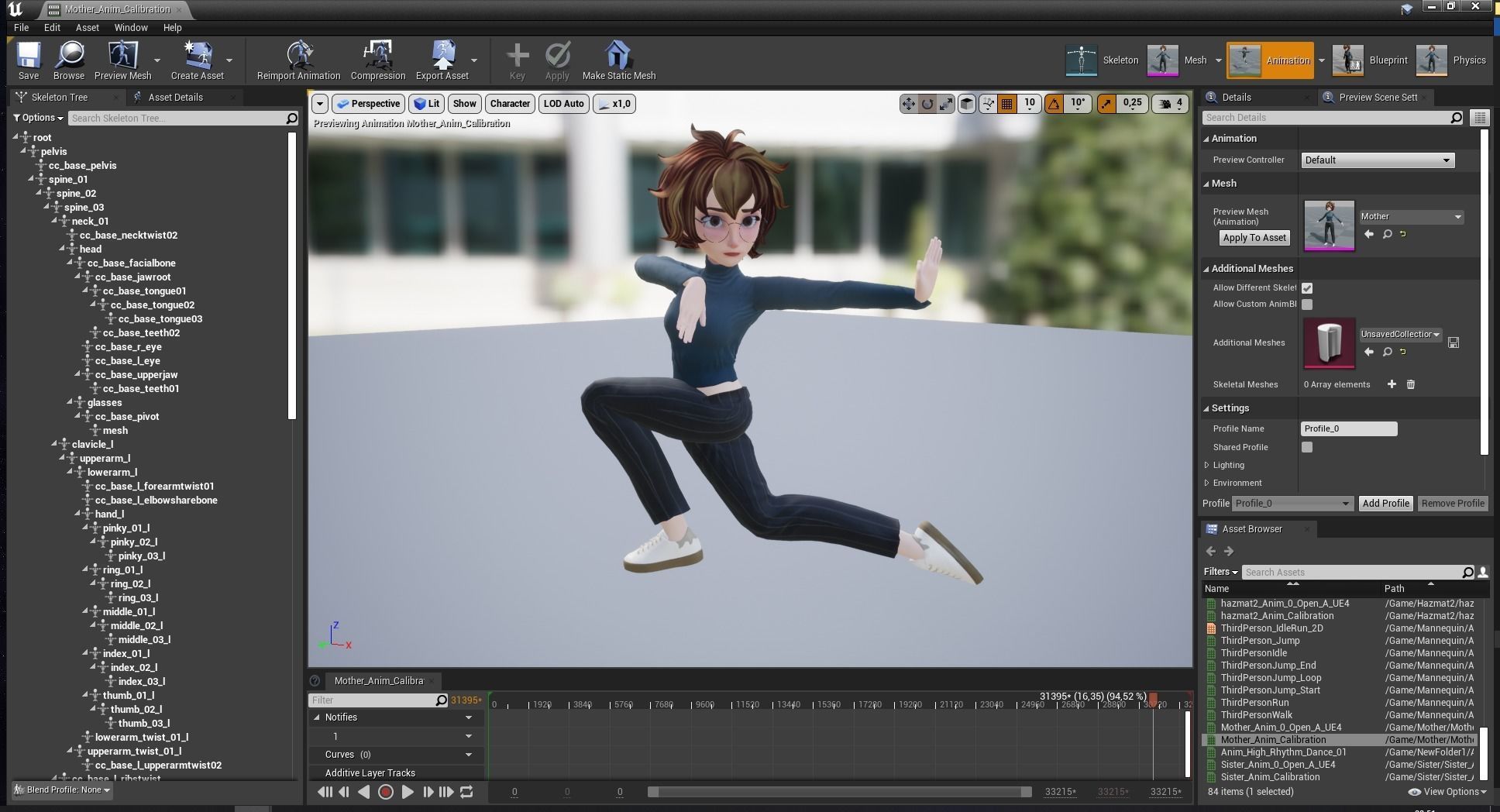Image resolution: width=1500 pixels, height=812 pixels.
Task: Open Profile_0 profile dropdown
Action: point(1292,504)
